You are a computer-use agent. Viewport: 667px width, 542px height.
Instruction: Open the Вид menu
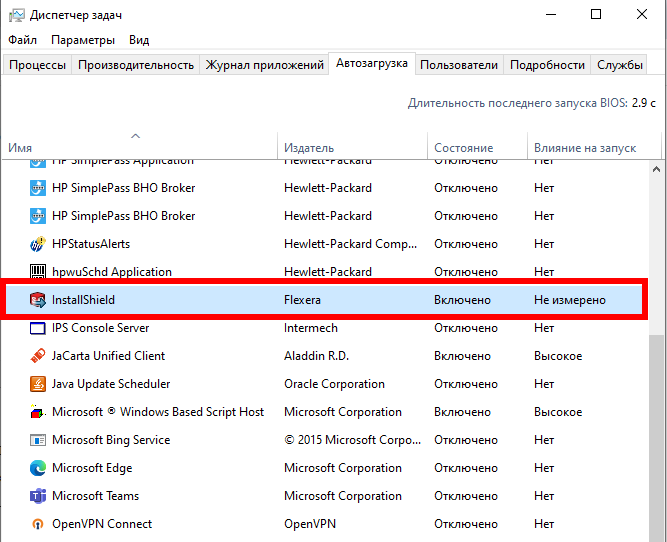pyautogui.click(x=139, y=40)
